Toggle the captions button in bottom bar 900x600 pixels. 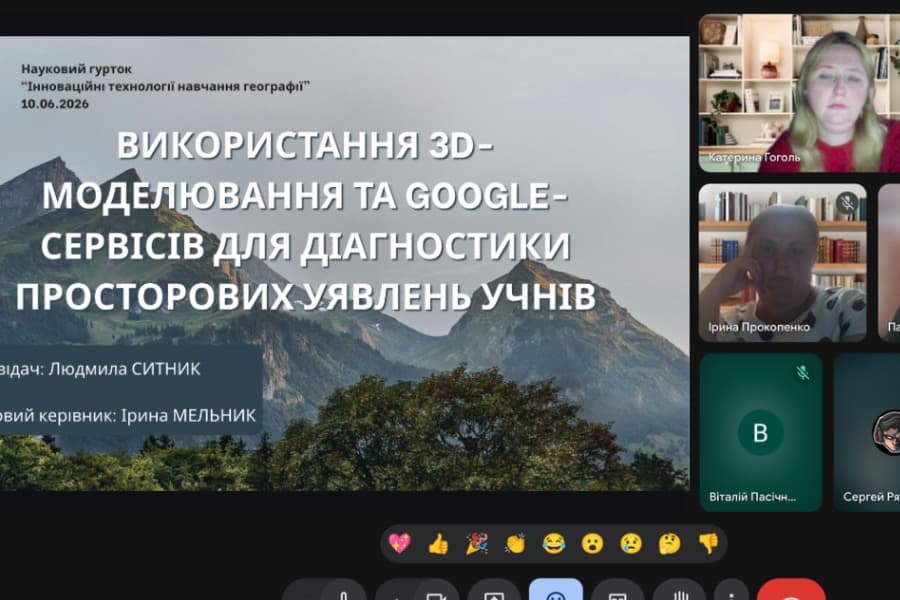(x=617, y=590)
